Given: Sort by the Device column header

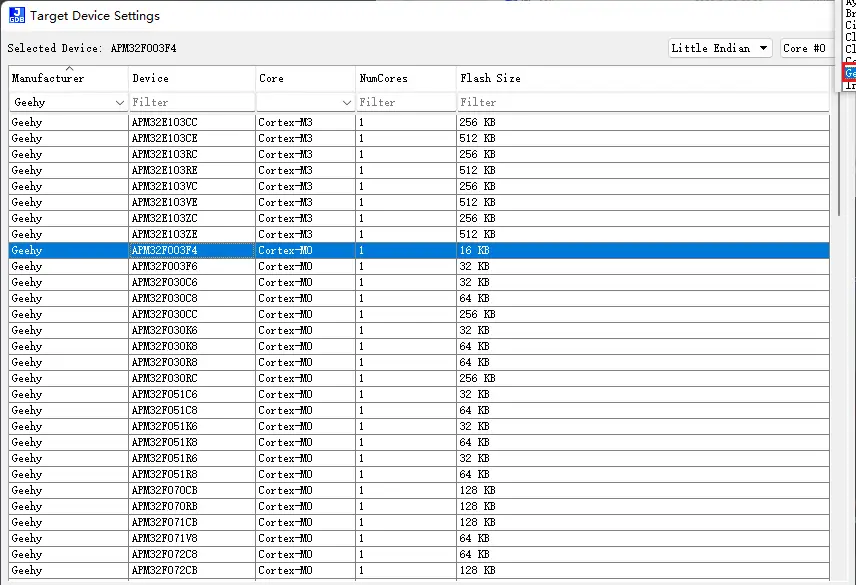Looking at the screenshot, I should tap(192, 78).
